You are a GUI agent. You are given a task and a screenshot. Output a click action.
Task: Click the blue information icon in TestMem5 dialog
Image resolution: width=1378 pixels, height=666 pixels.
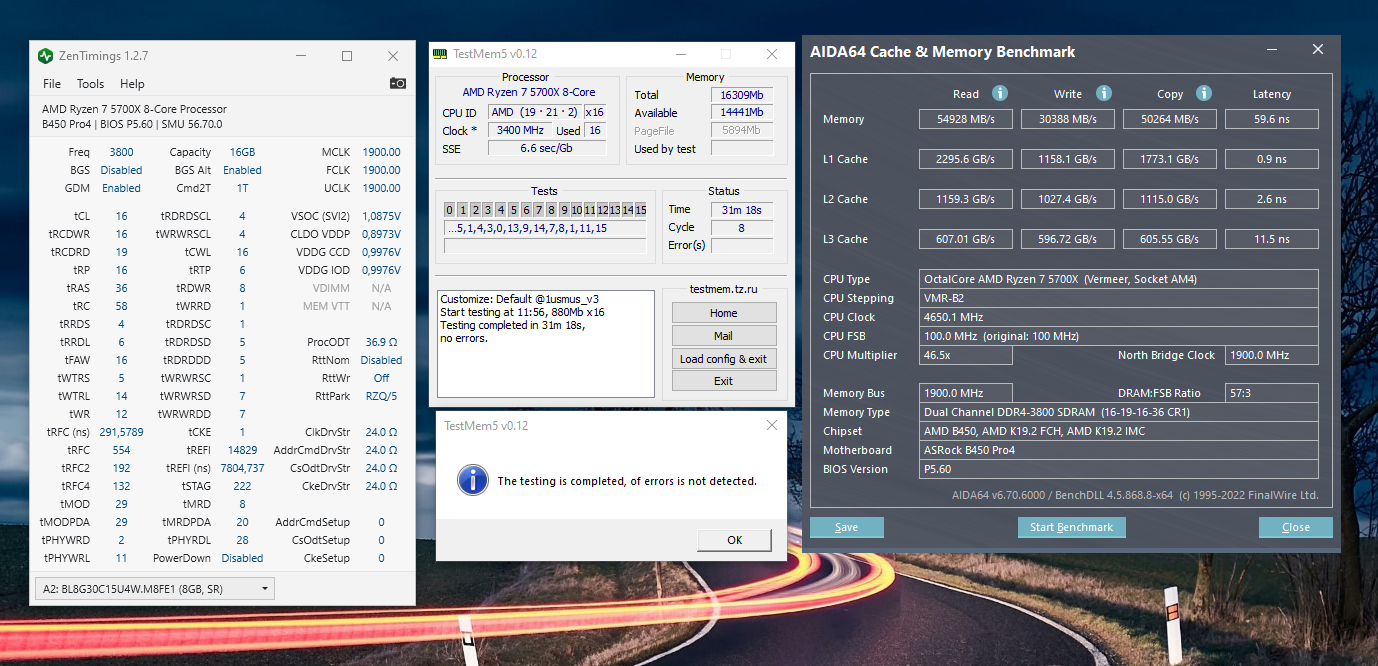[x=472, y=480]
